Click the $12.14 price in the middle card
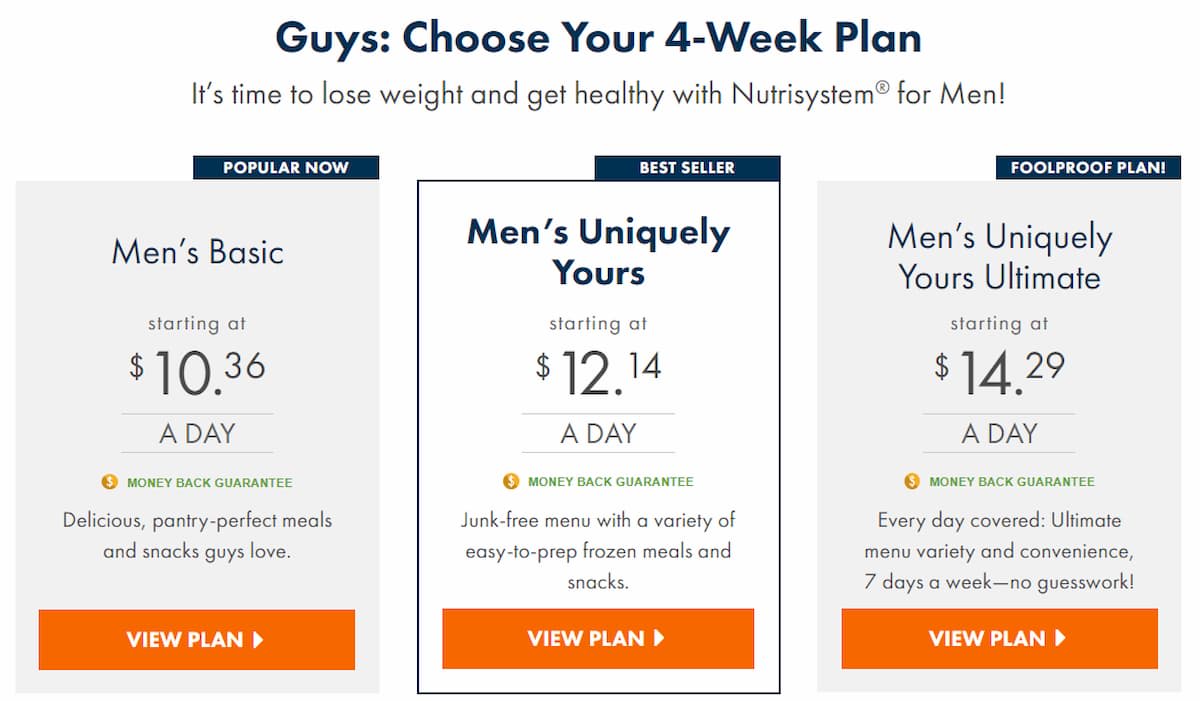 [597, 368]
